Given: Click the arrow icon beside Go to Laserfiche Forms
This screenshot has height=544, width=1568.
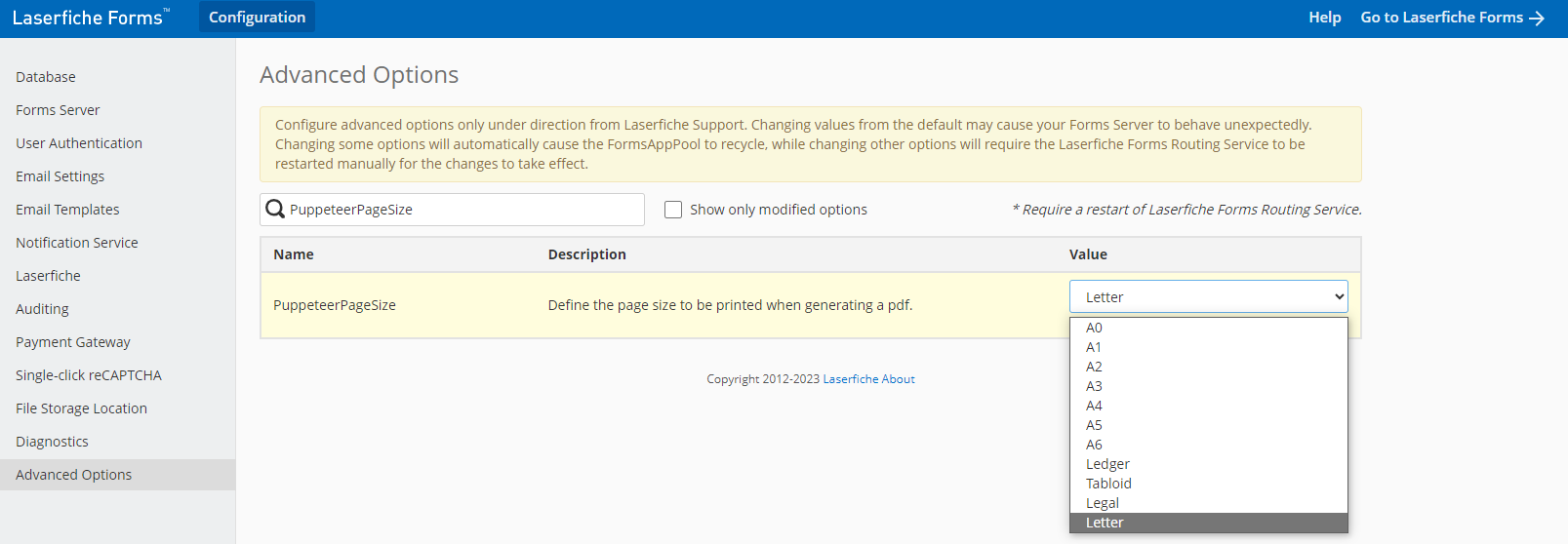Looking at the screenshot, I should [1537, 19].
